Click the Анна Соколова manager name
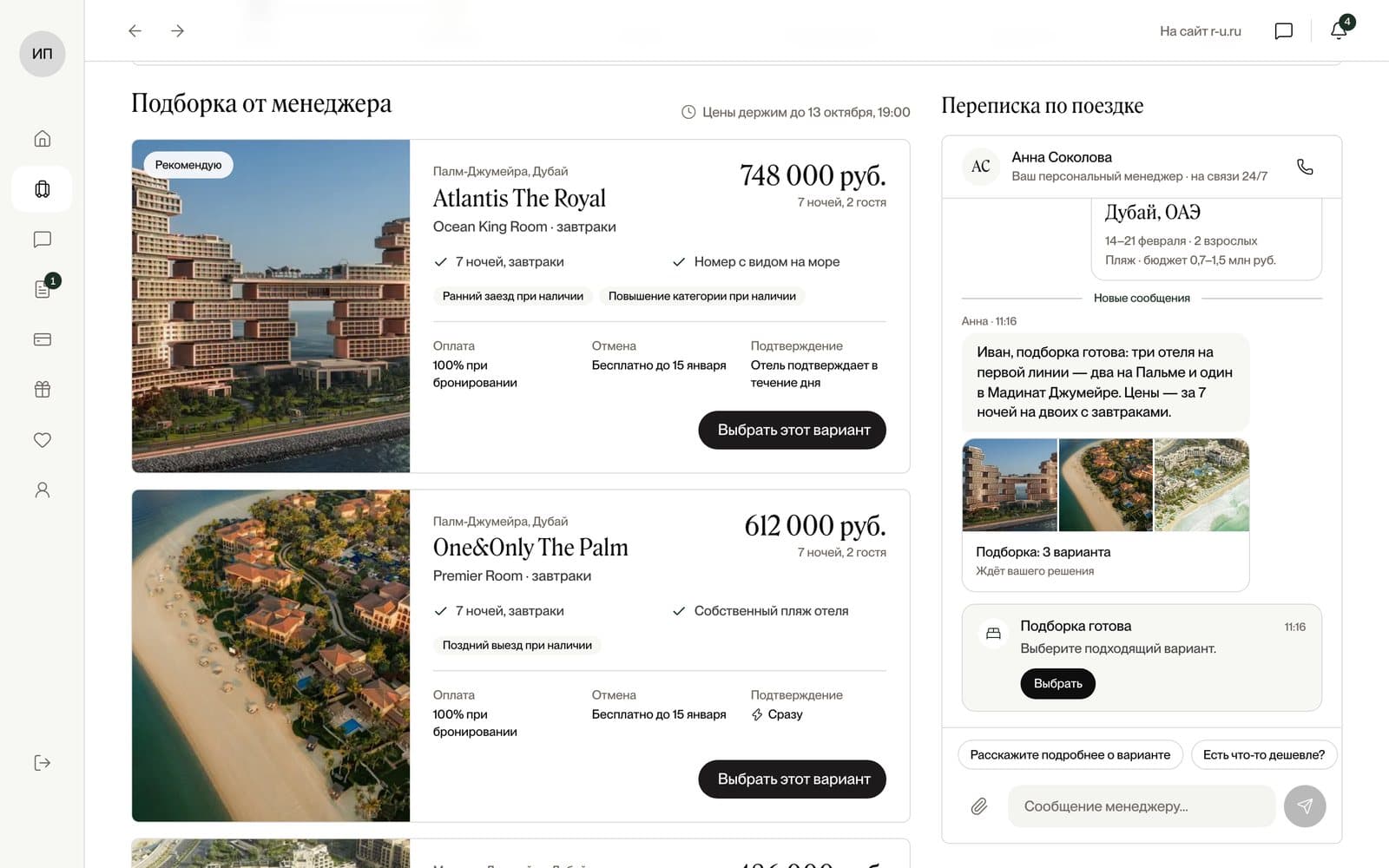This screenshot has width=1389, height=868. 1061,157
